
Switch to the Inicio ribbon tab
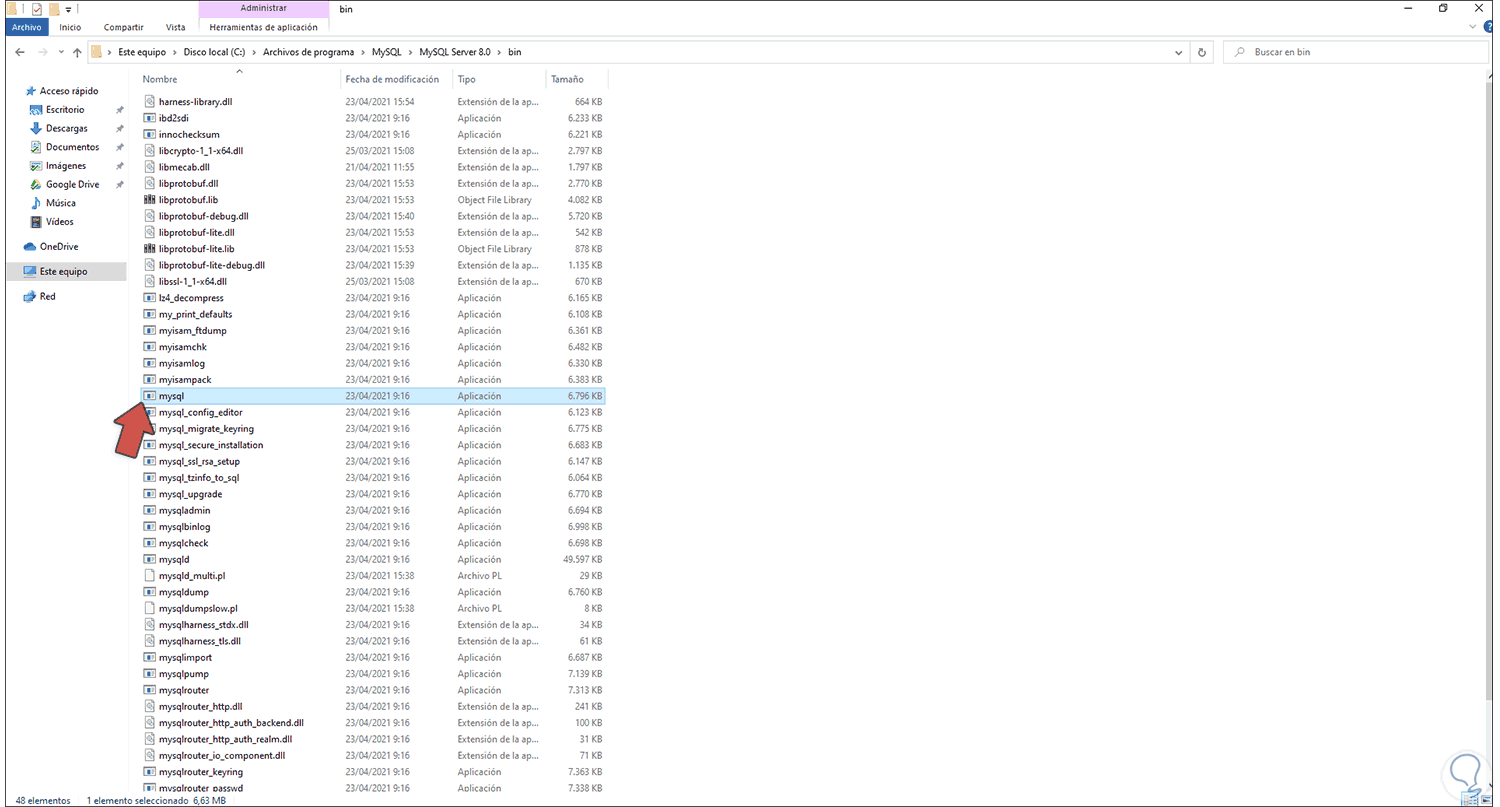(70, 27)
